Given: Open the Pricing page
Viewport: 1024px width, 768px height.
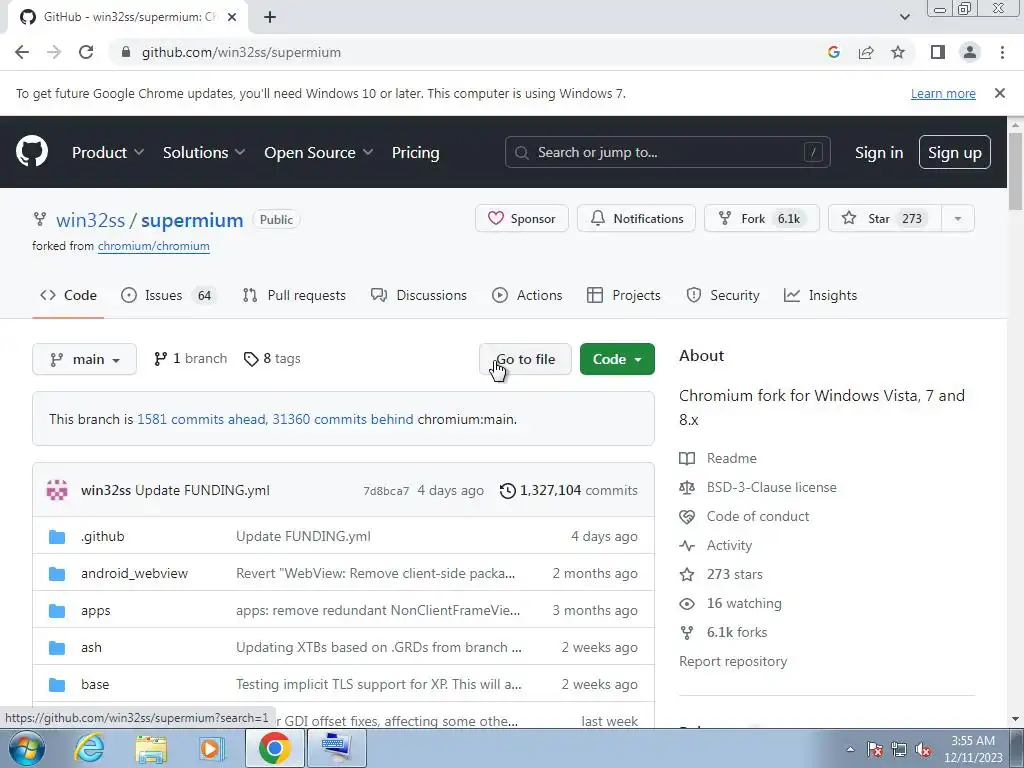Looking at the screenshot, I should 415,152.
